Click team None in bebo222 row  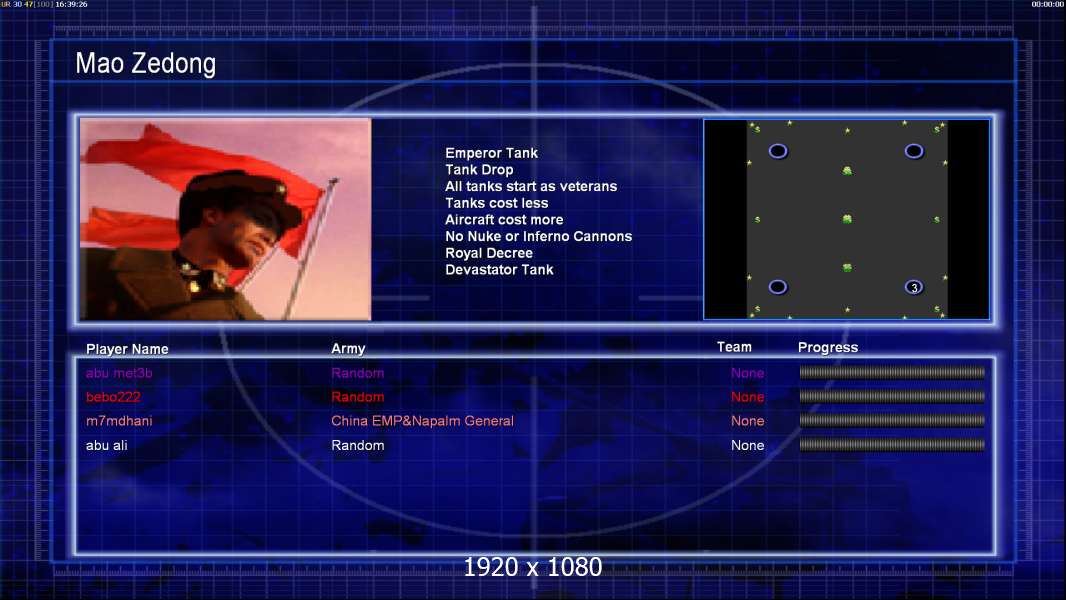(x=748, y=397)
